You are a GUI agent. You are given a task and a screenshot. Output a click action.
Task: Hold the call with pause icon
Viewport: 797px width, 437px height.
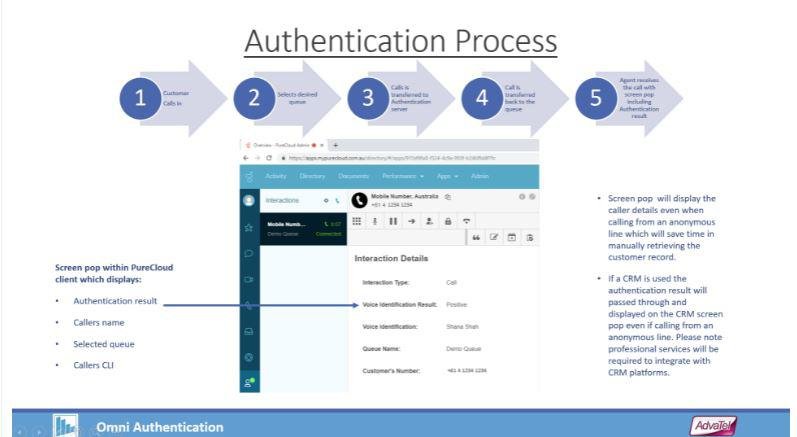click(x=393, y=221)
